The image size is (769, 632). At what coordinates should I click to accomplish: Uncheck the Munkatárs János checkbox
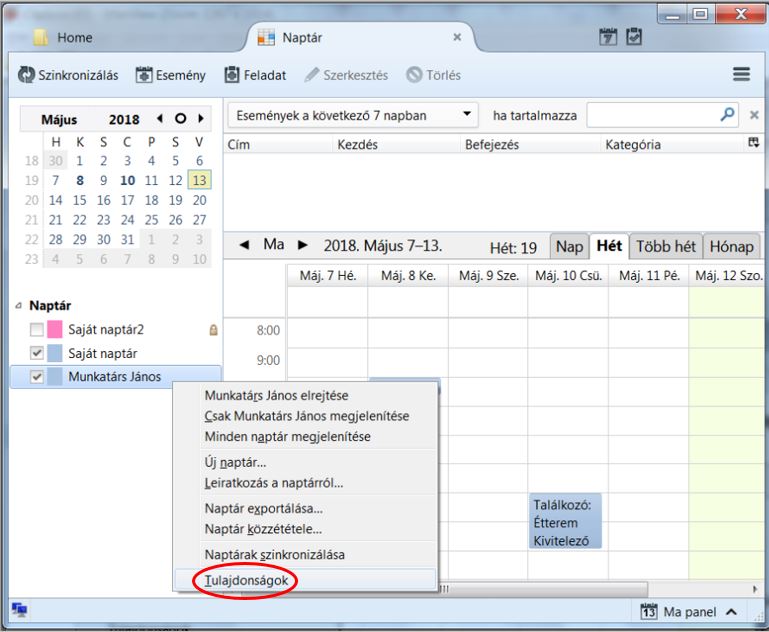(37, 377)
